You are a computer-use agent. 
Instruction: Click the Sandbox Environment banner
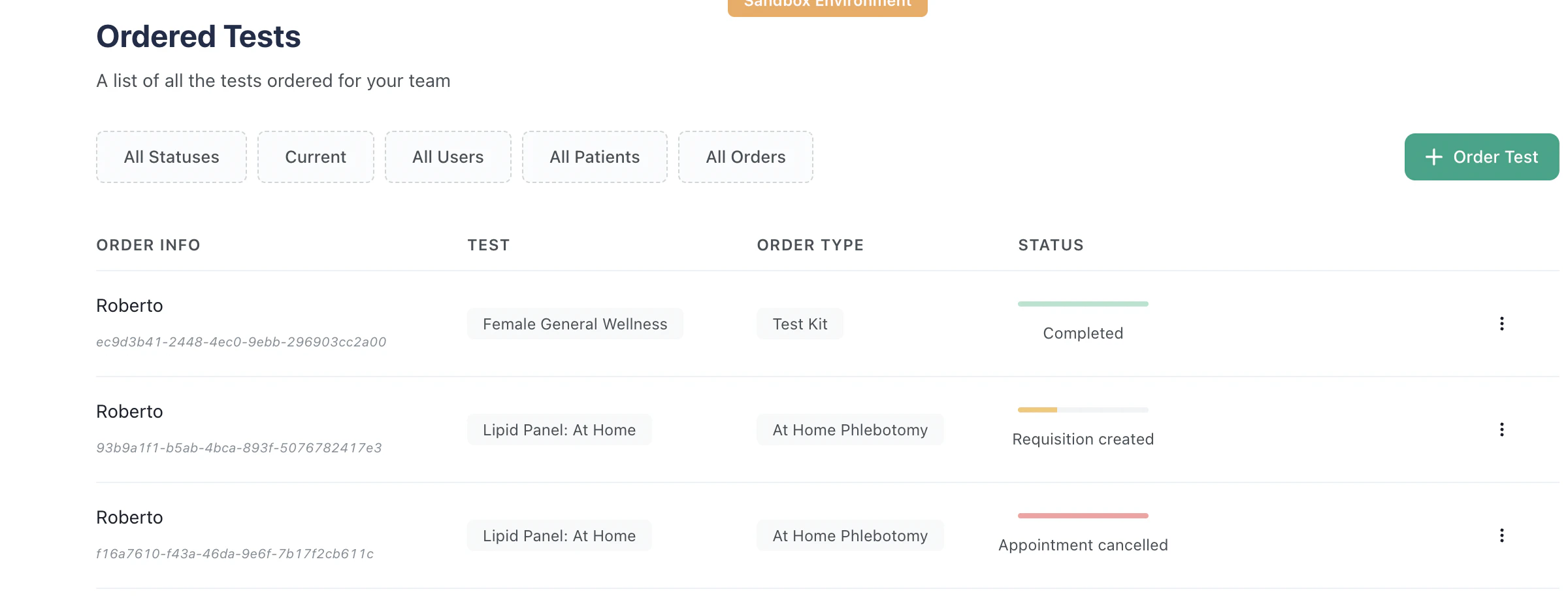pyautogui.click(x=827, y=5)
